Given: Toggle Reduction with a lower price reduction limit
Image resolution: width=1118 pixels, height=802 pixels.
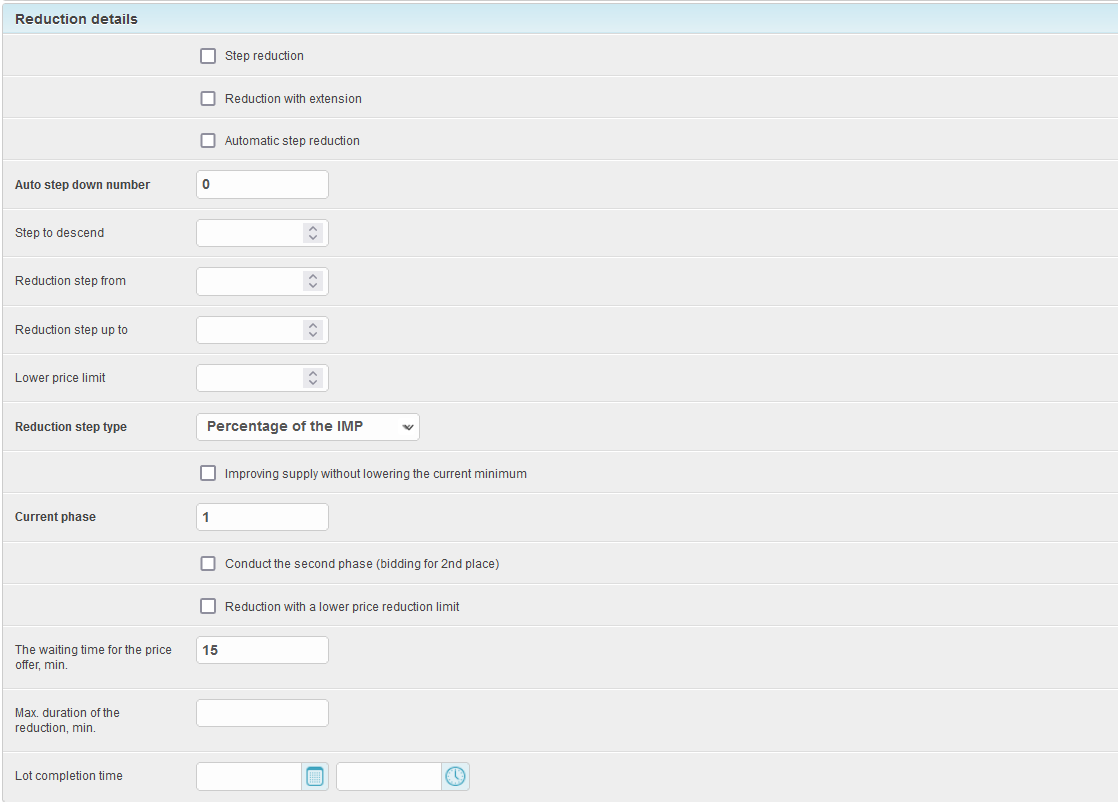Looking at the screenshot, I should 208,606.
